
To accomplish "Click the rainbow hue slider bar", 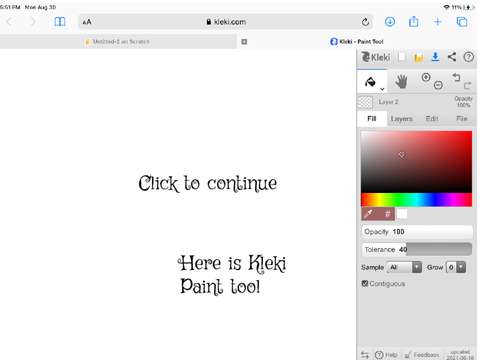I will tap(417, 200).
